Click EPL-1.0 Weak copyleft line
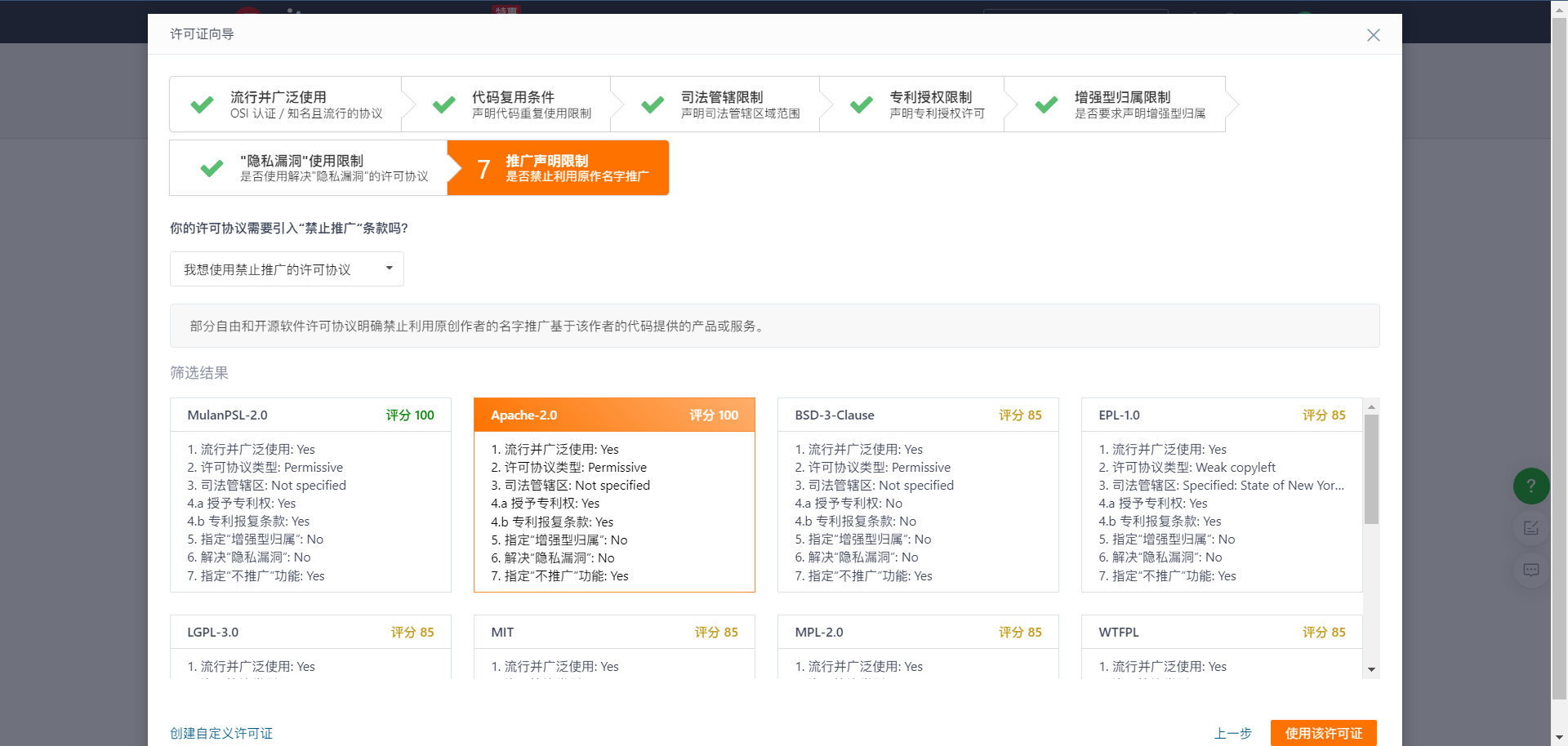 [x=1187, y=467]
